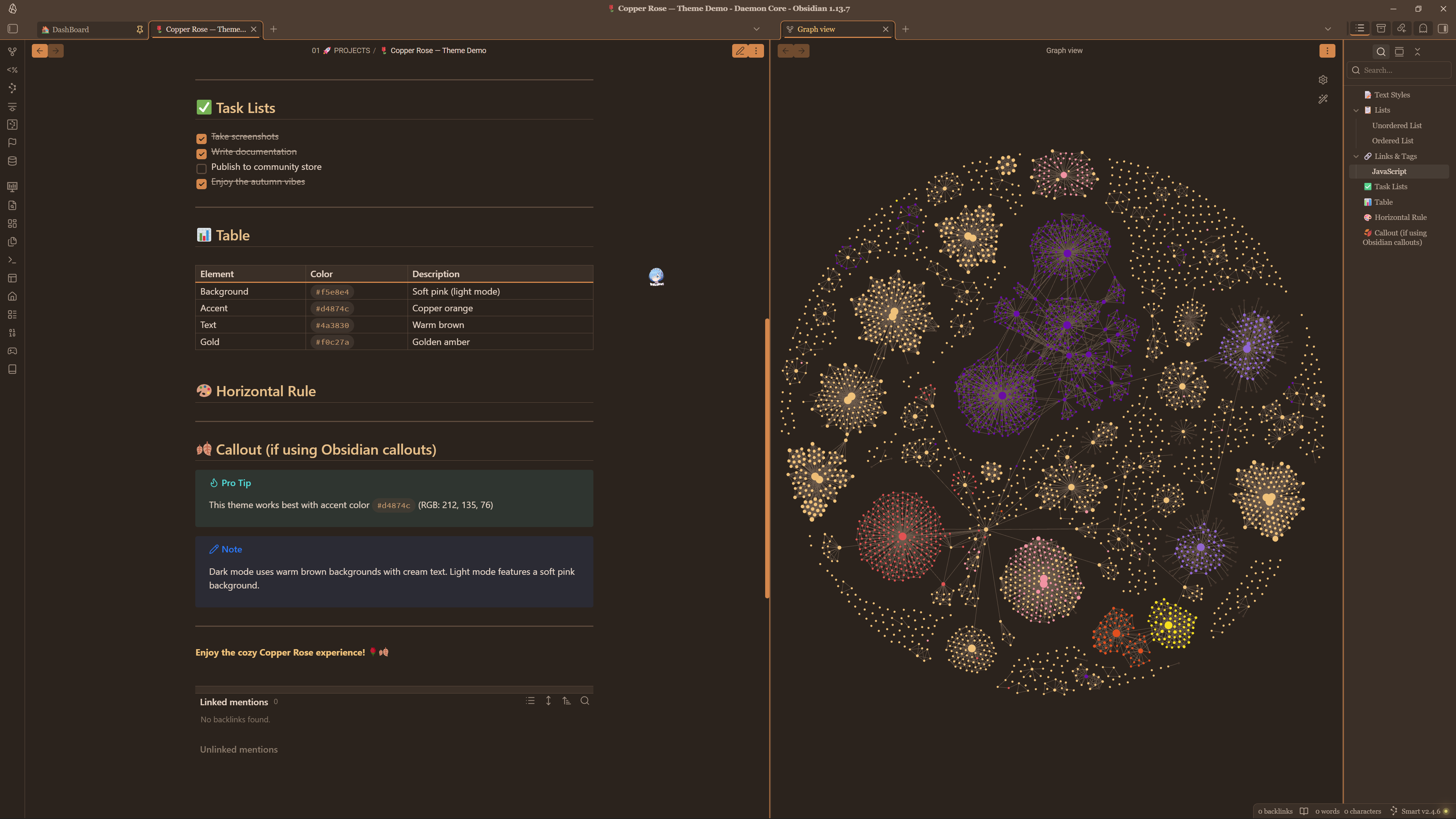
Task: Click the file search ribbon icon
Action: (13, 205)
